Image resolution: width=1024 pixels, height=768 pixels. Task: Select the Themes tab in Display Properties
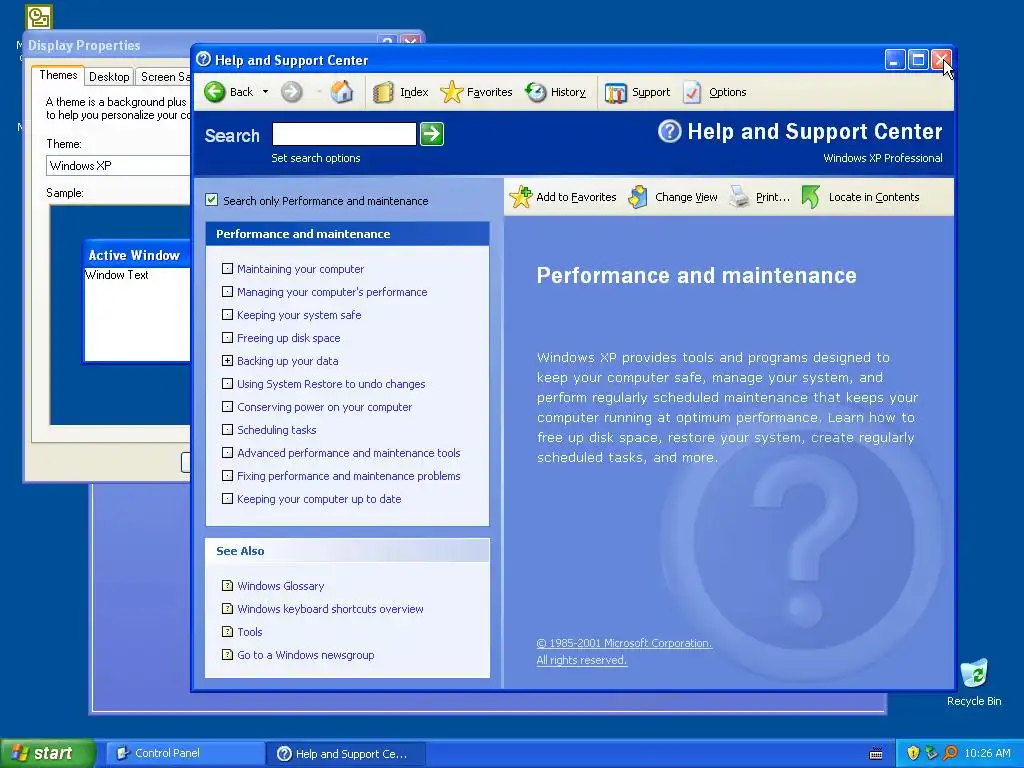(x=58, y=75)
